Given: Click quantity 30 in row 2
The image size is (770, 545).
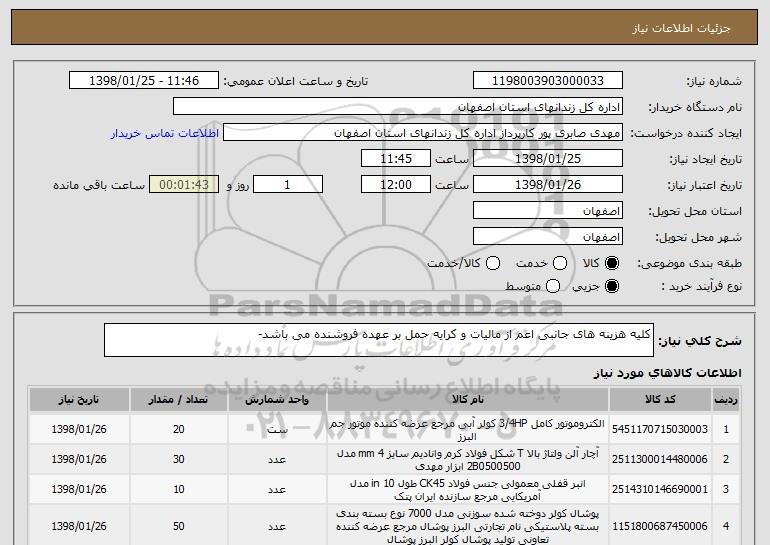Looking at the screenshot, I should pyautogui.click(x=179, y=459).
